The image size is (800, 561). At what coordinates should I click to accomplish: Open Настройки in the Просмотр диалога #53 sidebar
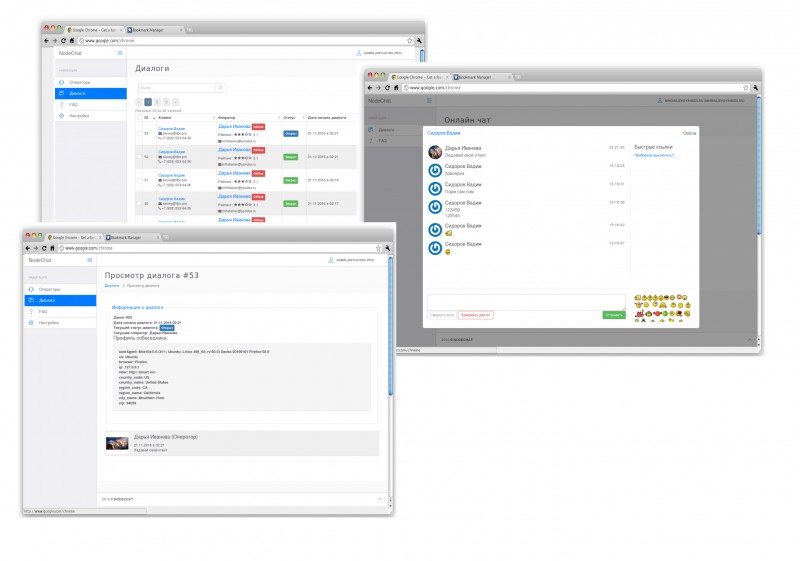[60, 323]
